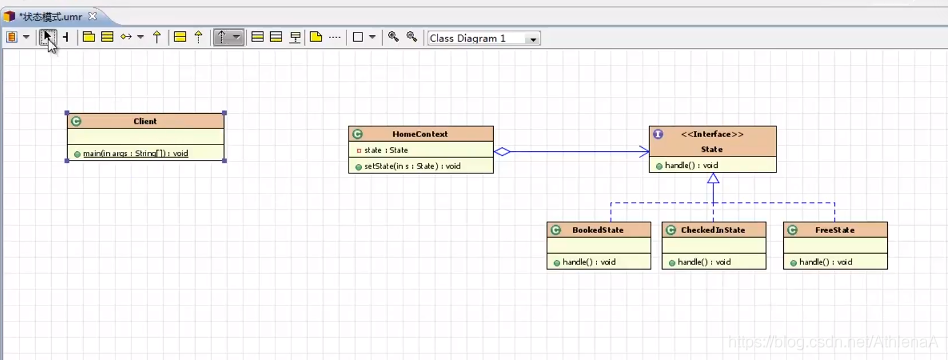The image size is (948, 360).
Task: Expand the association tool dropdown arrow
Action: coord(140,38)
